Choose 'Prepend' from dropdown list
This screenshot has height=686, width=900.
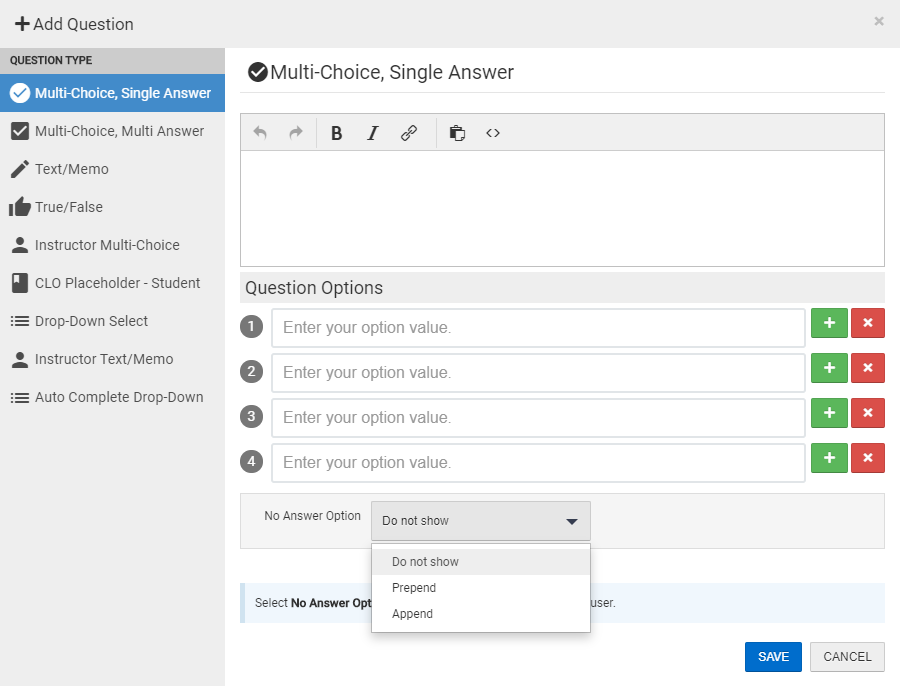point(480,588)
